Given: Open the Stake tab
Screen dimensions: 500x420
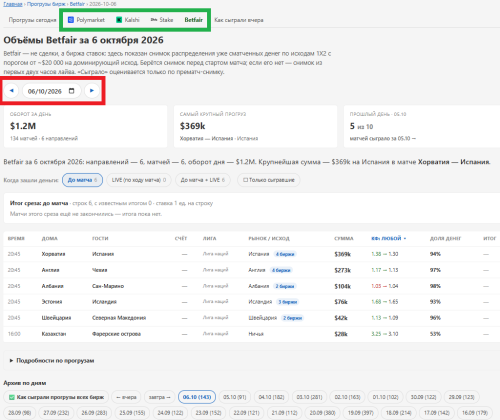Looking at the screenshot, I should click(x=162, y=20).
